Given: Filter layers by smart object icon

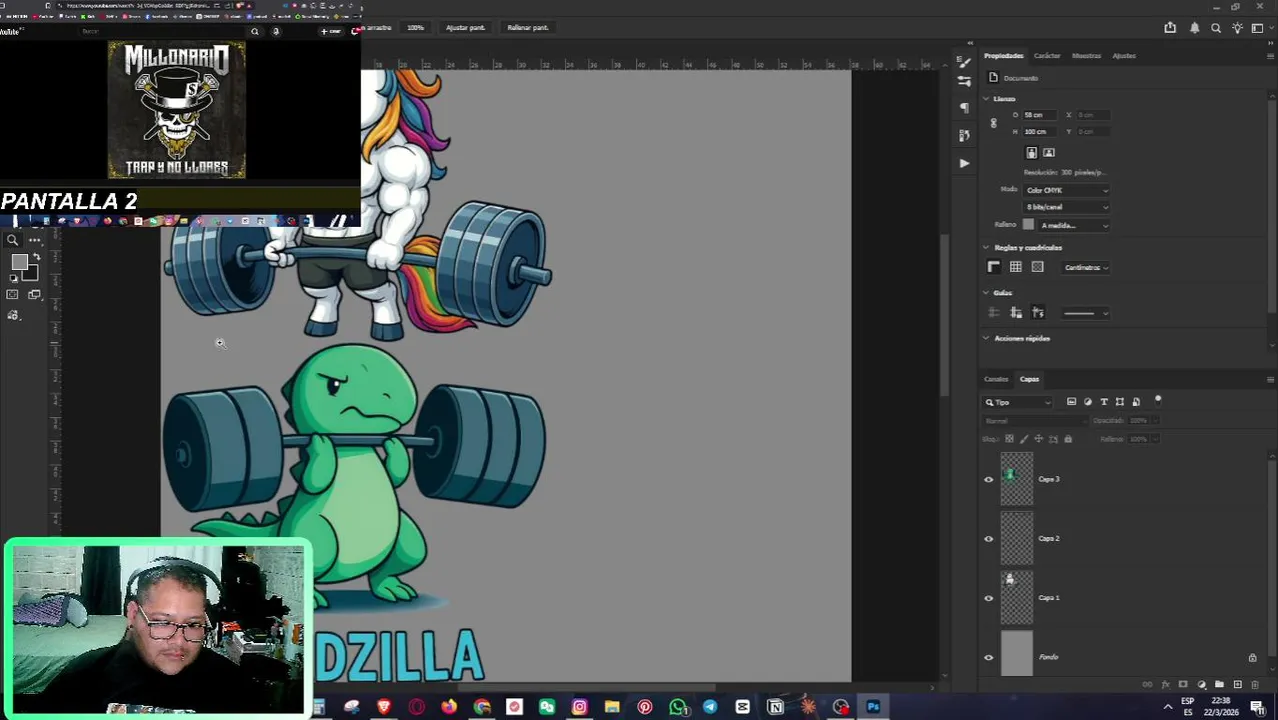Looking at the screenshot, I should 1136,402.
